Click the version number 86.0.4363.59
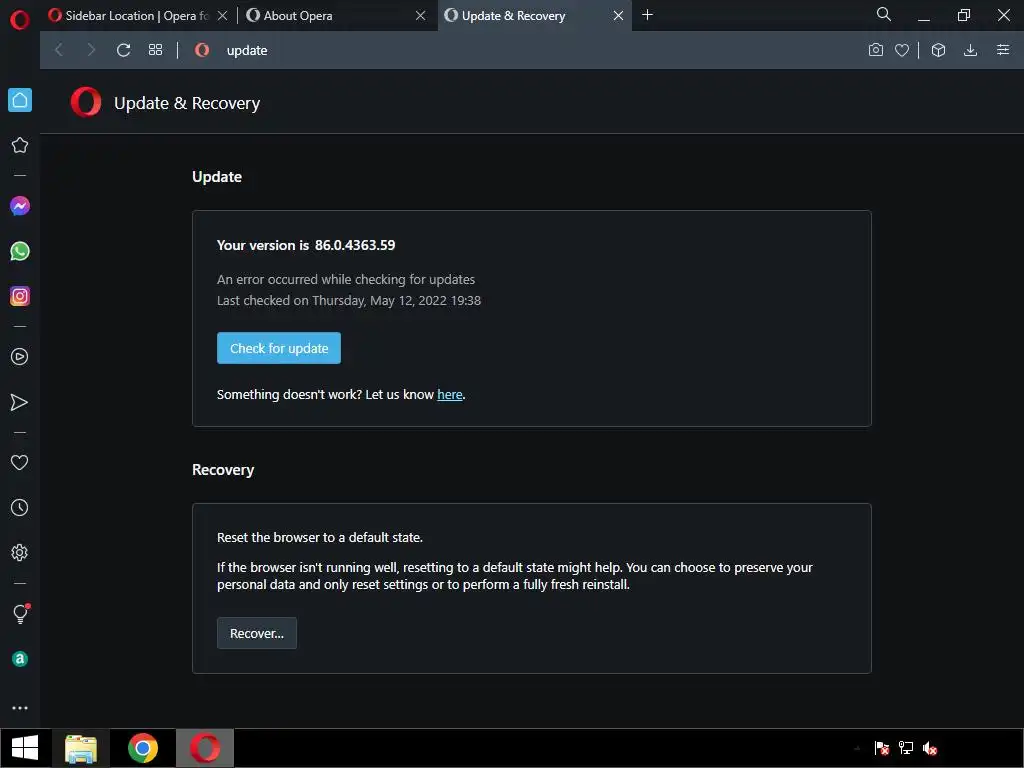The image size is (1024, 768). (x=355, y=245)
